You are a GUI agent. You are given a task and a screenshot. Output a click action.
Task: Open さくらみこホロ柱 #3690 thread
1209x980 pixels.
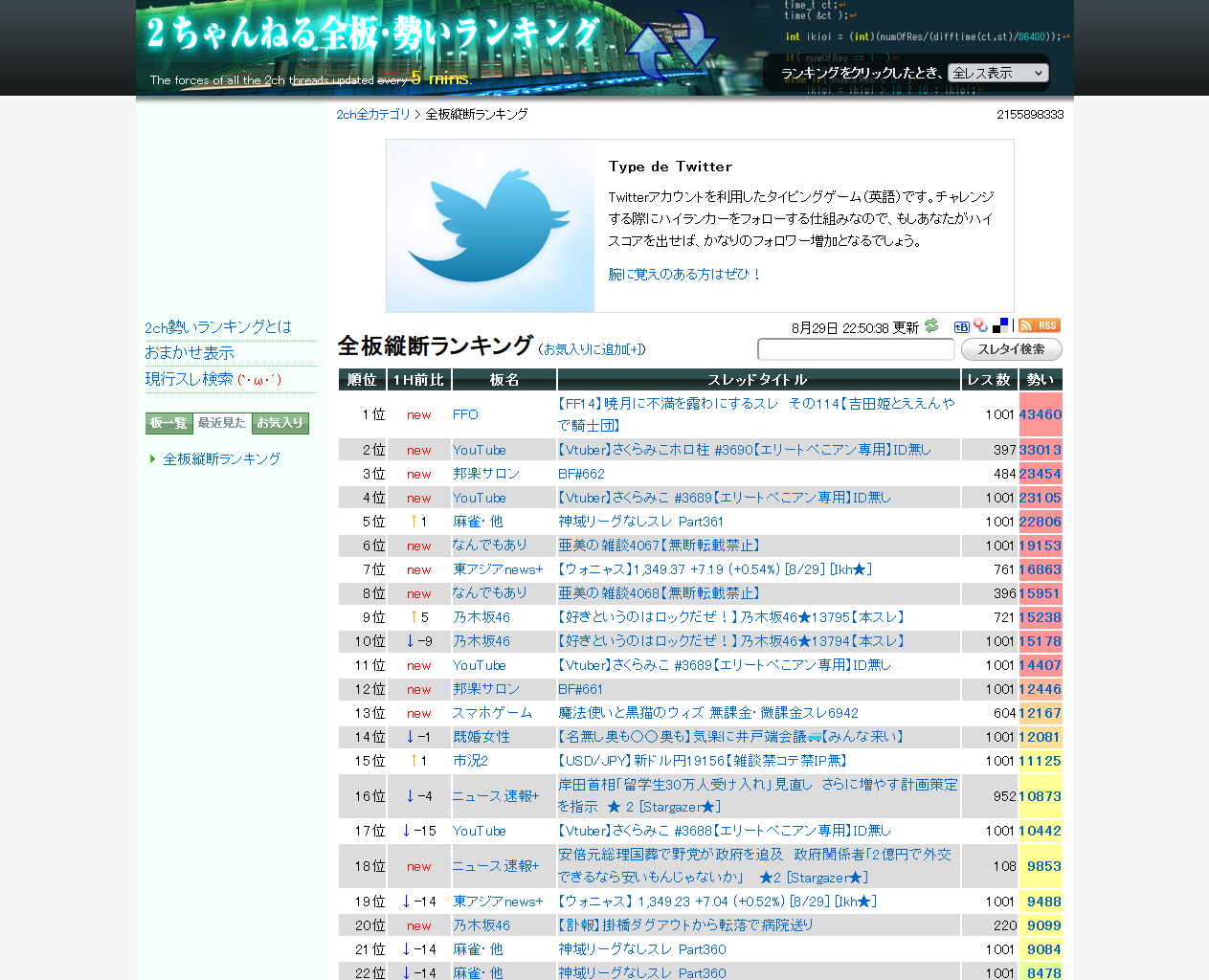(744, 450)
